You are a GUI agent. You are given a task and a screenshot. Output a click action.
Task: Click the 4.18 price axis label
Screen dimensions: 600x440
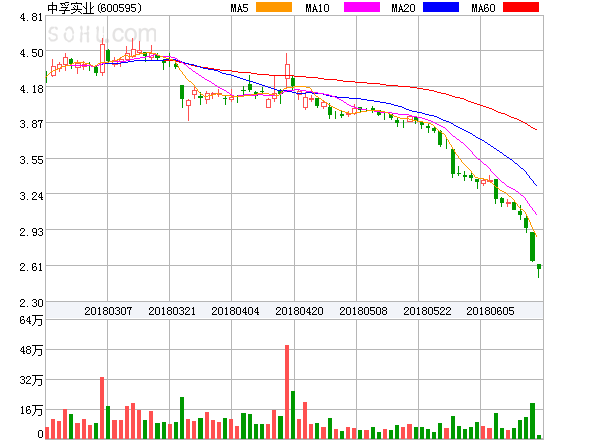(31, 89)
